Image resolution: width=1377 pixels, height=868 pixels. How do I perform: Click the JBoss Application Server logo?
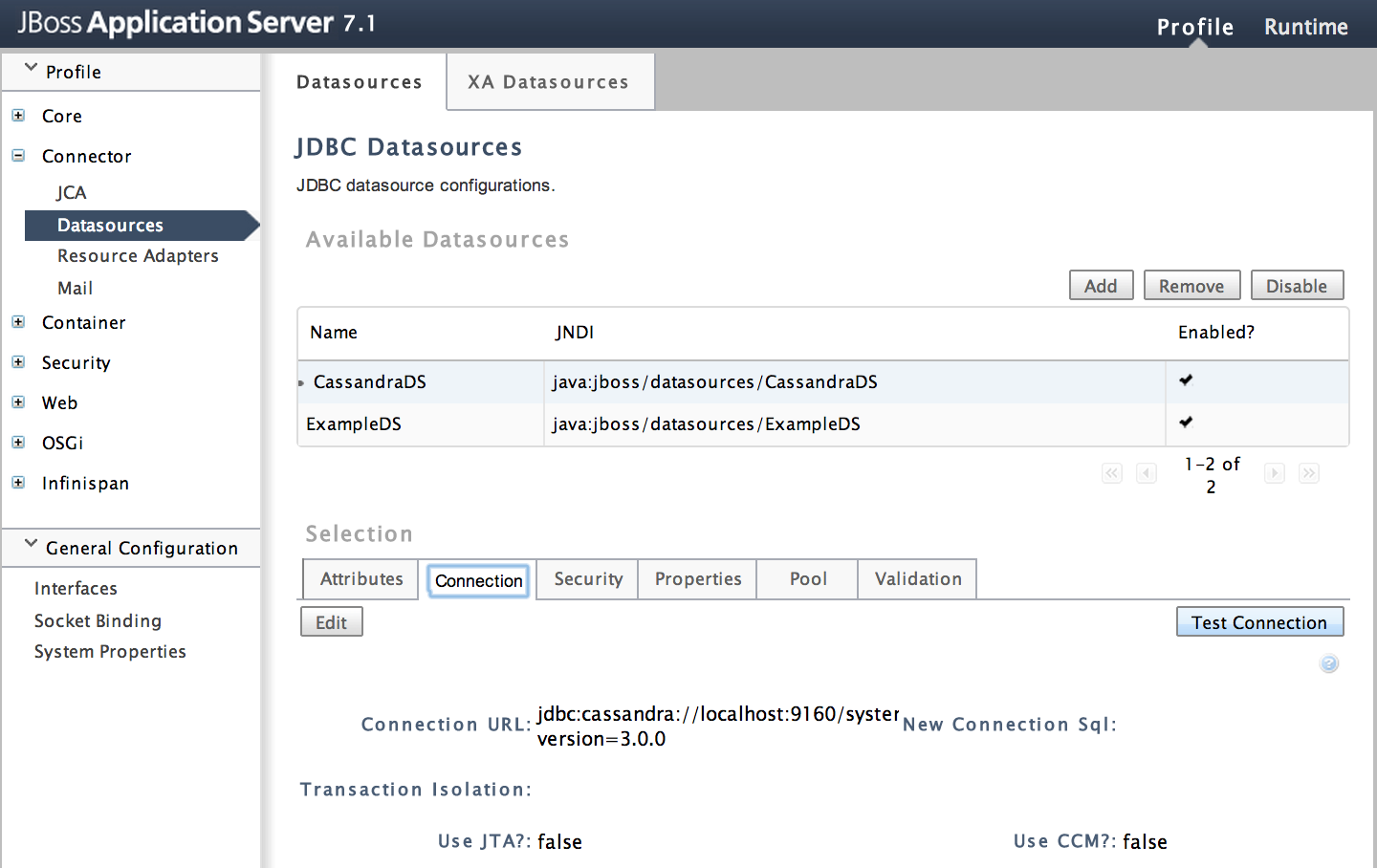point(191,22)
